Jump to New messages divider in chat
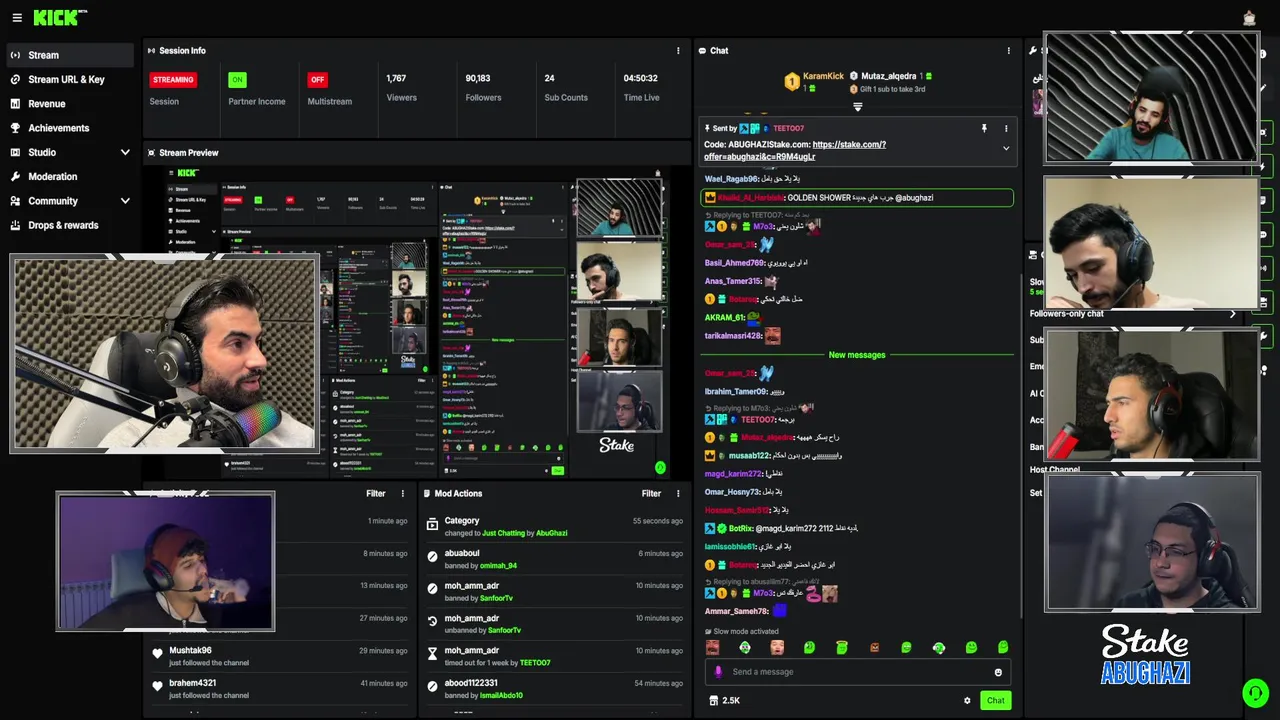1280x720 pixels. (x=857, y=355)
